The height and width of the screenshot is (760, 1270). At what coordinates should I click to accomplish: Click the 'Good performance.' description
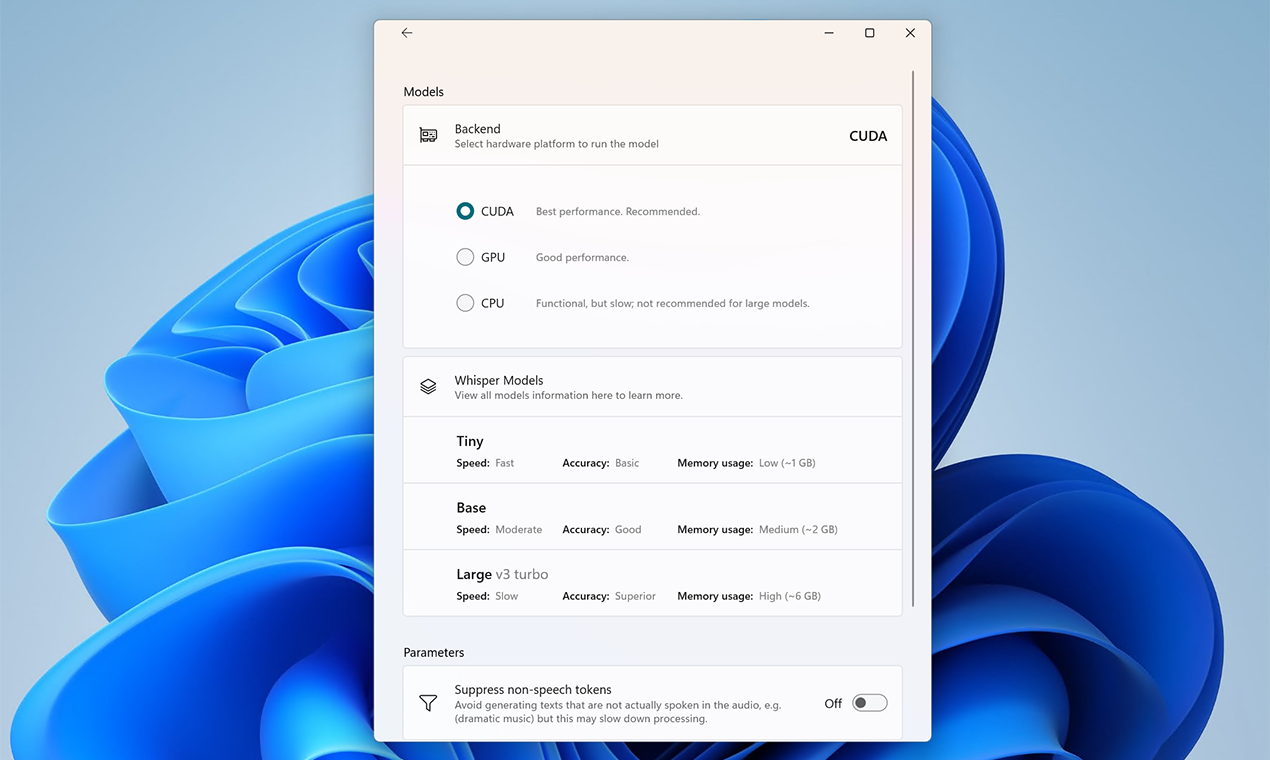coord(582,258)
